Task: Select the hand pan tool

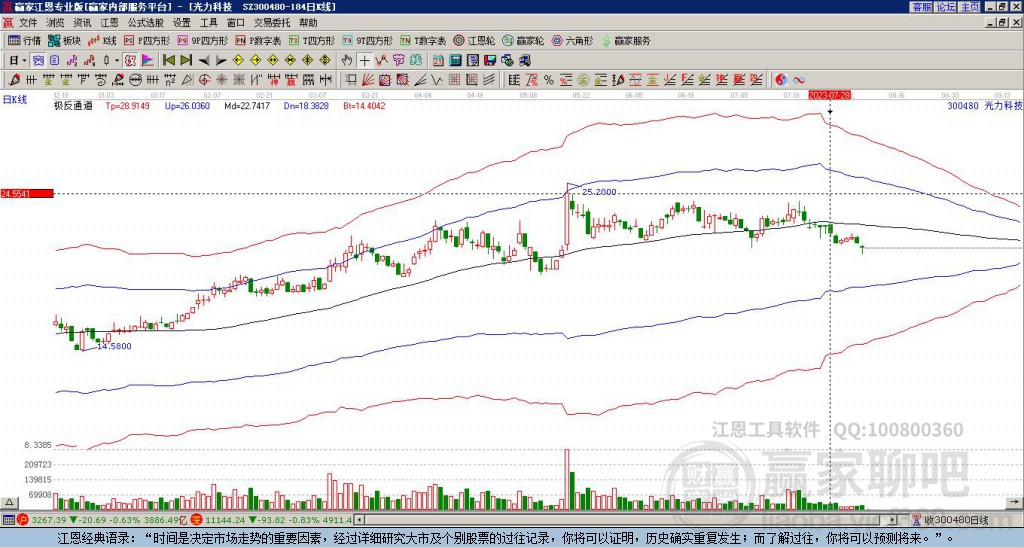Action: [x=347, y=61]
